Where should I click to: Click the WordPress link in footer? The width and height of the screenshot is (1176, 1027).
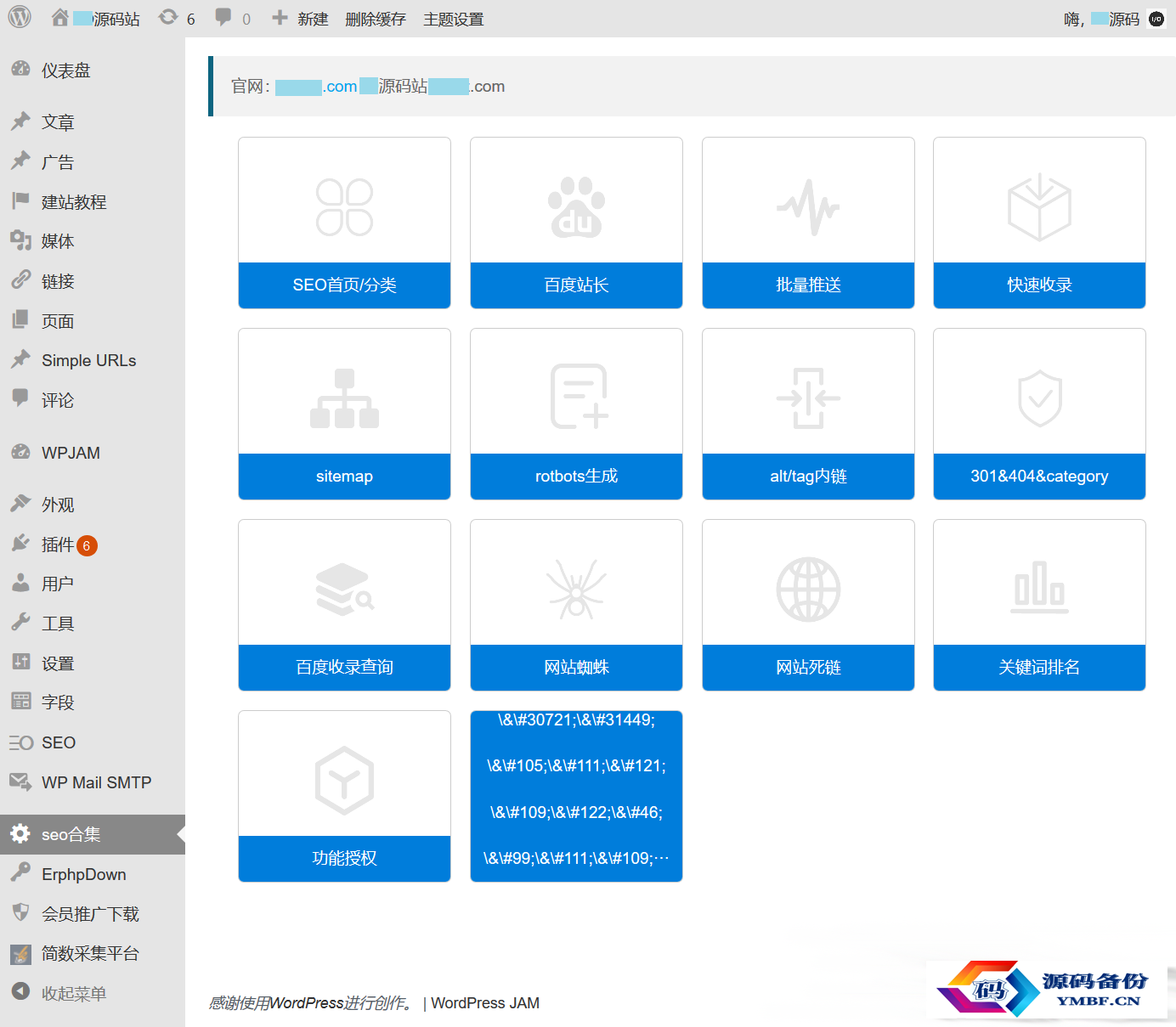pyautogui.click(x=307, y=1003)
